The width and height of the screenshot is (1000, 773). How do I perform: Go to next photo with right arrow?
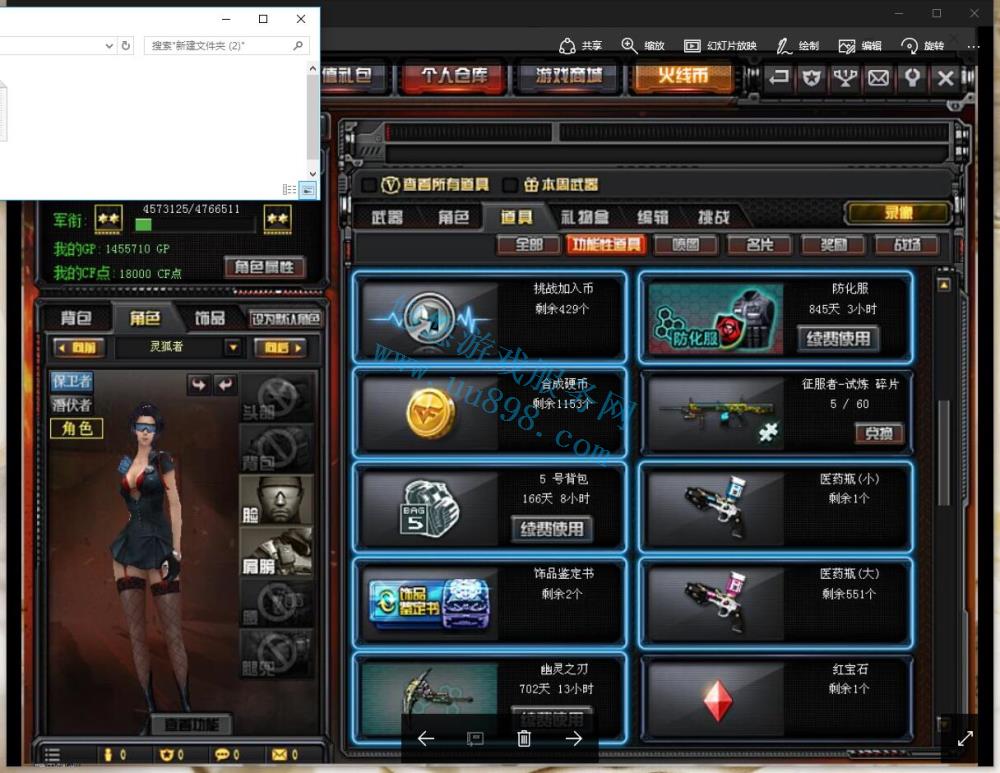click(573, 738)
